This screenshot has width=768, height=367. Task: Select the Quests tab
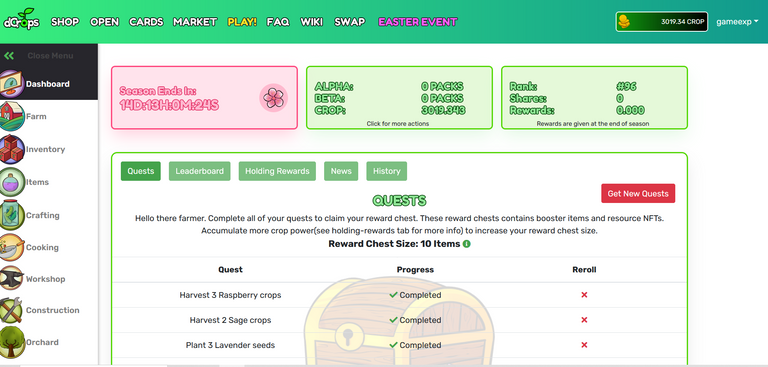coord(141,171)
